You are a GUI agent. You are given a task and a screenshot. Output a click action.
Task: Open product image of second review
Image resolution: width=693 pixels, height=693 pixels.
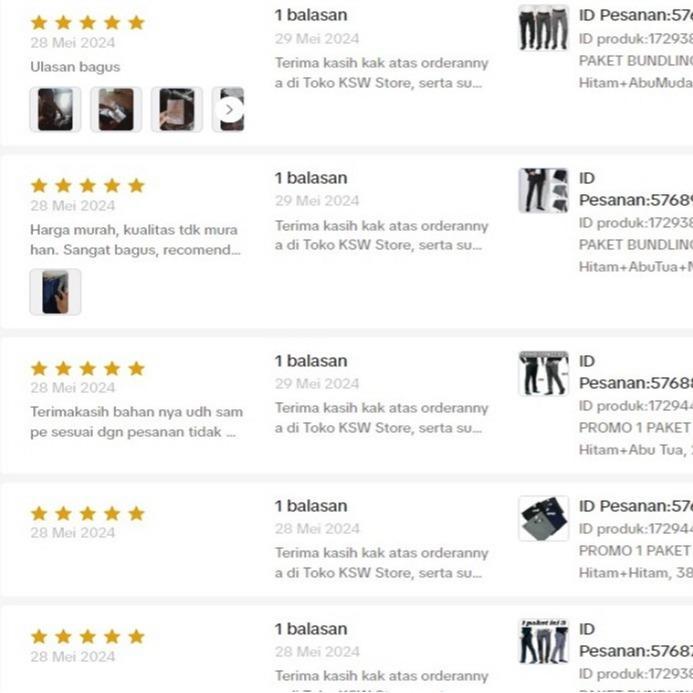click(x=544, y=190)
